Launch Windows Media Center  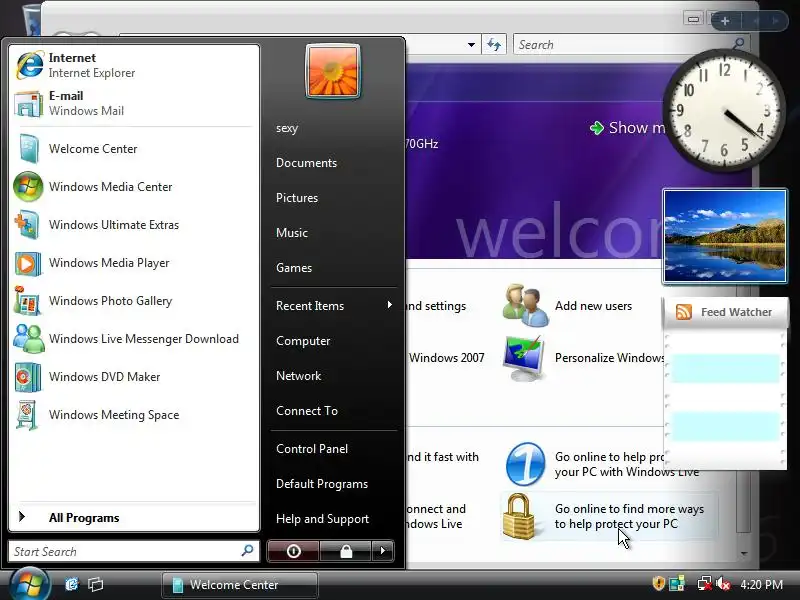click(134, 187)
